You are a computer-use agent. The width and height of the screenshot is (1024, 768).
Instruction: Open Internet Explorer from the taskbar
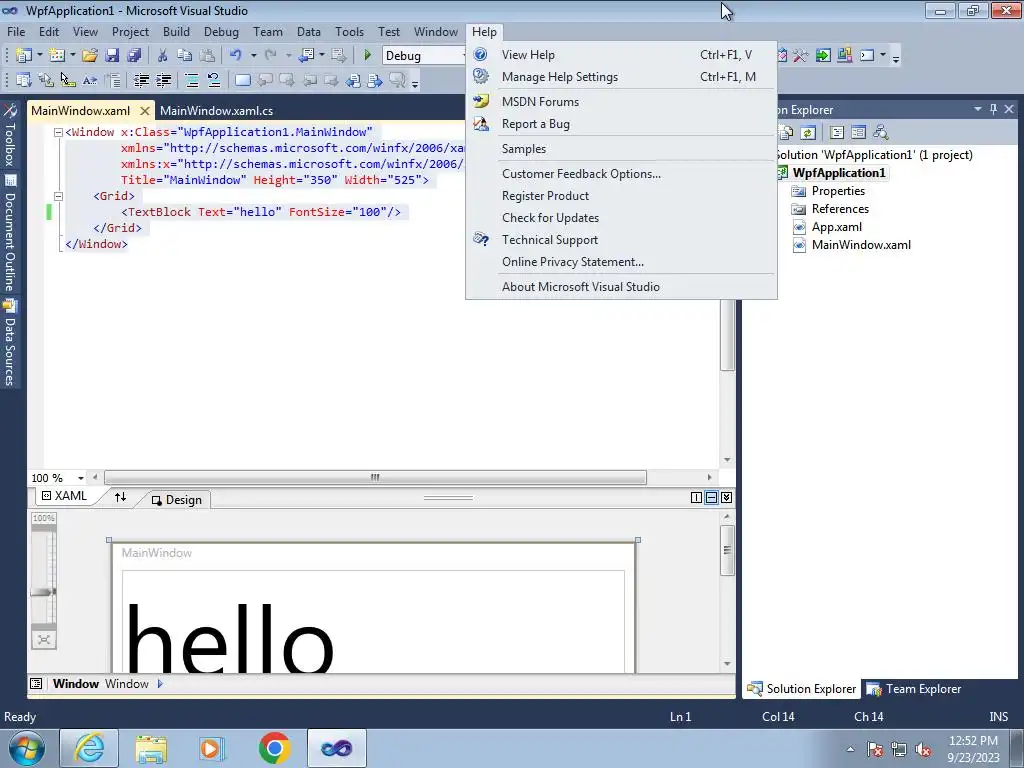tap(89, 748)
